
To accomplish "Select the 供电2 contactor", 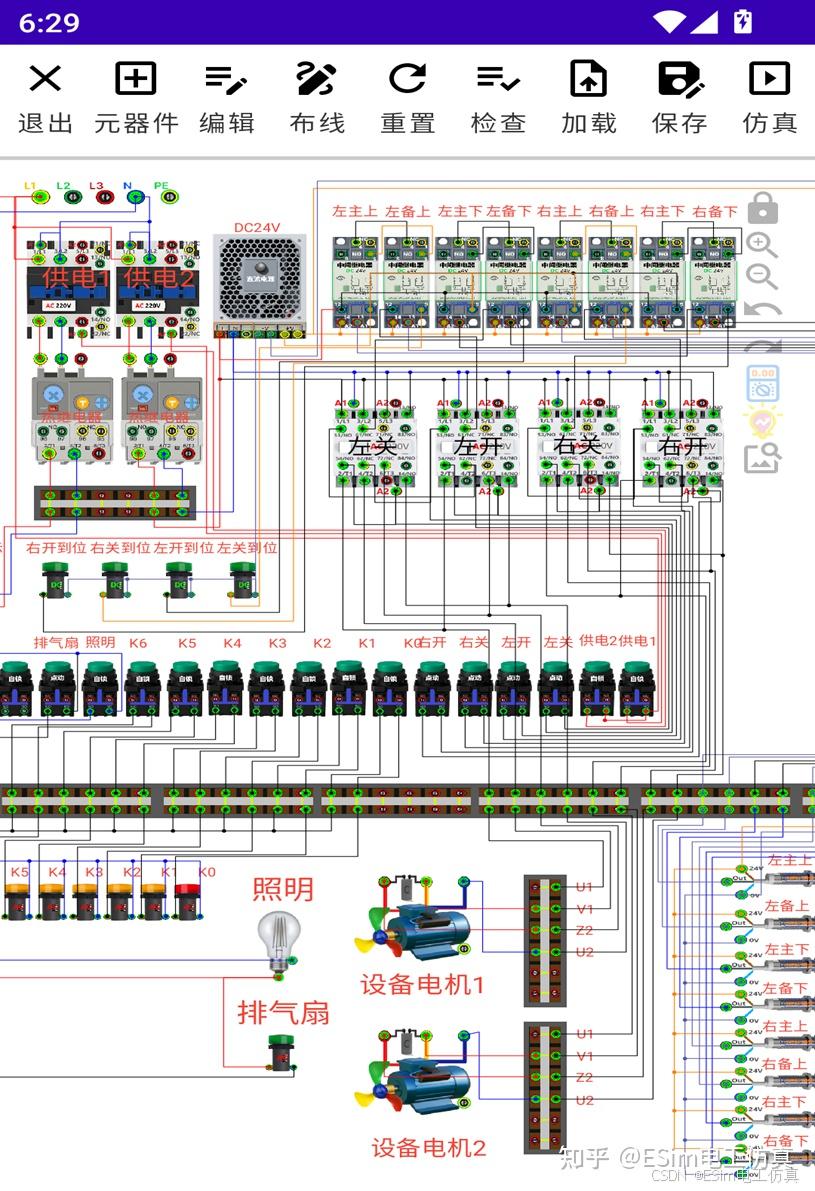I will pos(158,289).
